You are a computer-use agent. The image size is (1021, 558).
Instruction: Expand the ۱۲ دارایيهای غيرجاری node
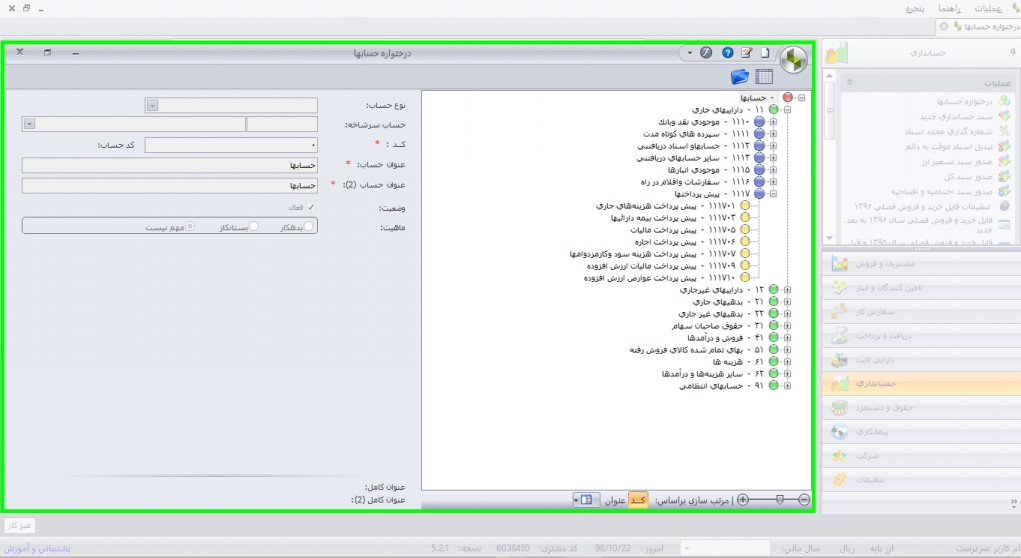pos(787,290)
